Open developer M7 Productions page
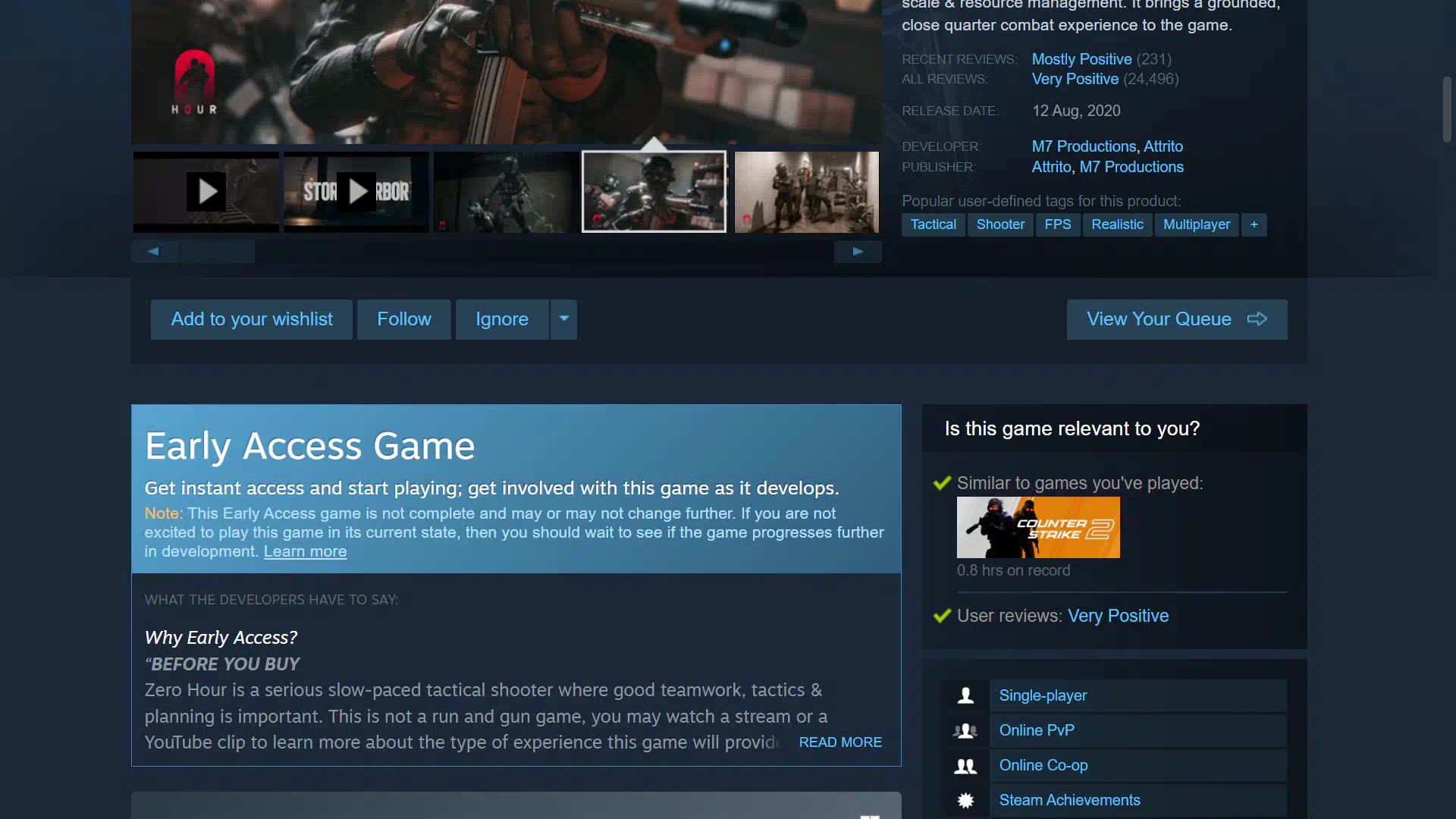The height and width of the screenshot is (819, 1456). [x=1084, y=146]
